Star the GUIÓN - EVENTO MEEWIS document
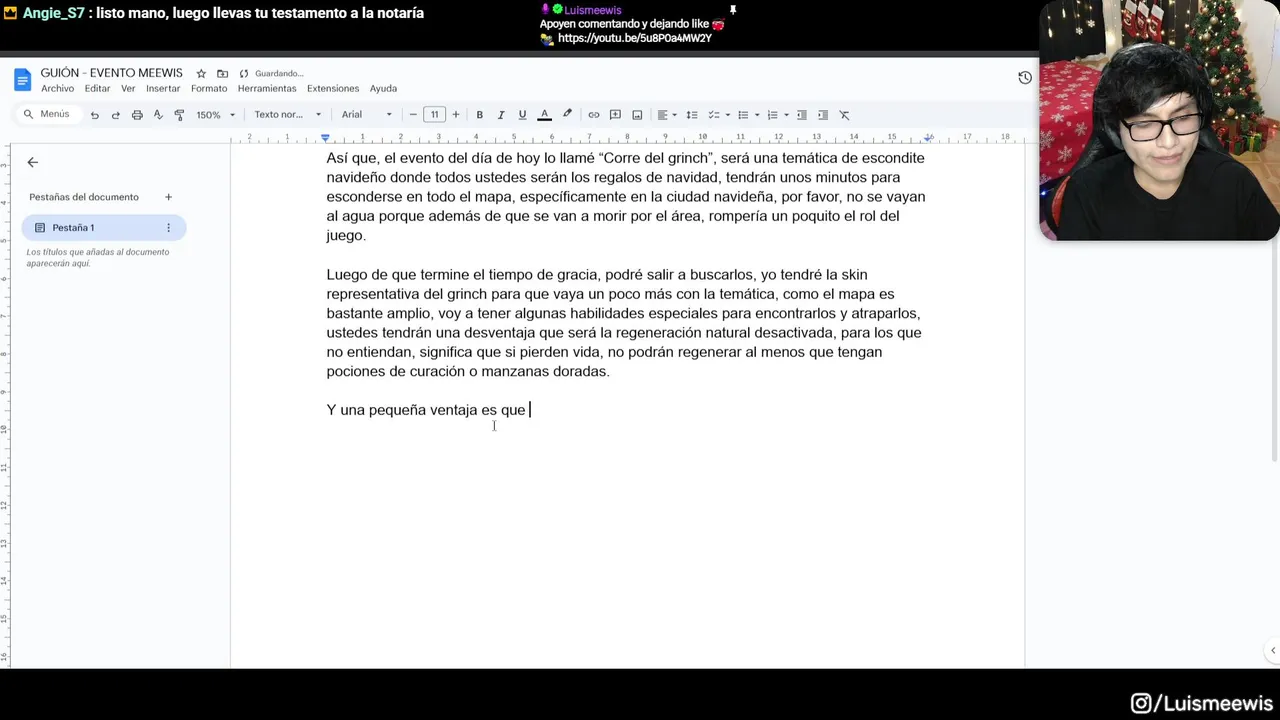This screenshot has height=720, width=1280. 201,74
